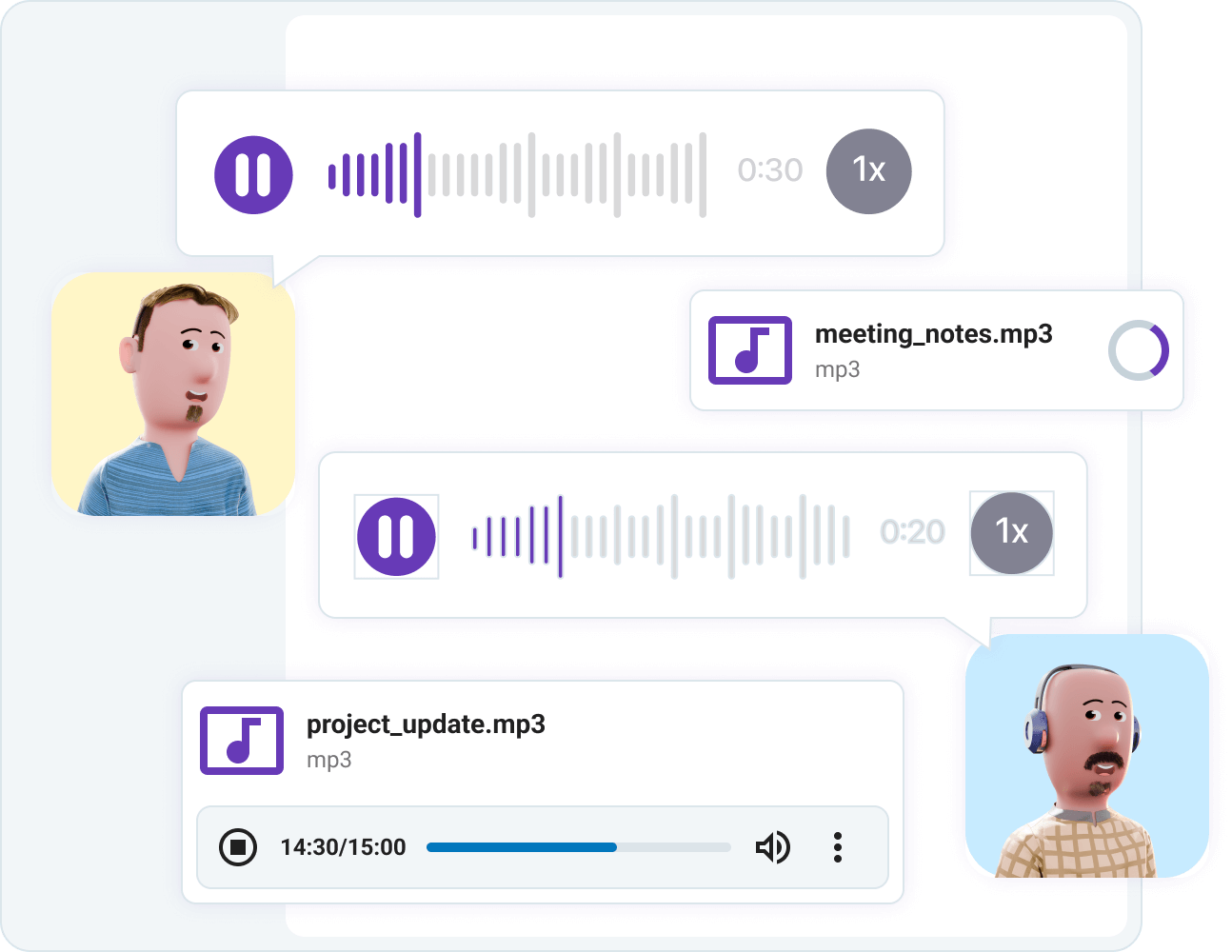Viewport: 1232px width, 952px height.
Task: Pause the 0:20 voice message
Action: click(x=396, y=536)
